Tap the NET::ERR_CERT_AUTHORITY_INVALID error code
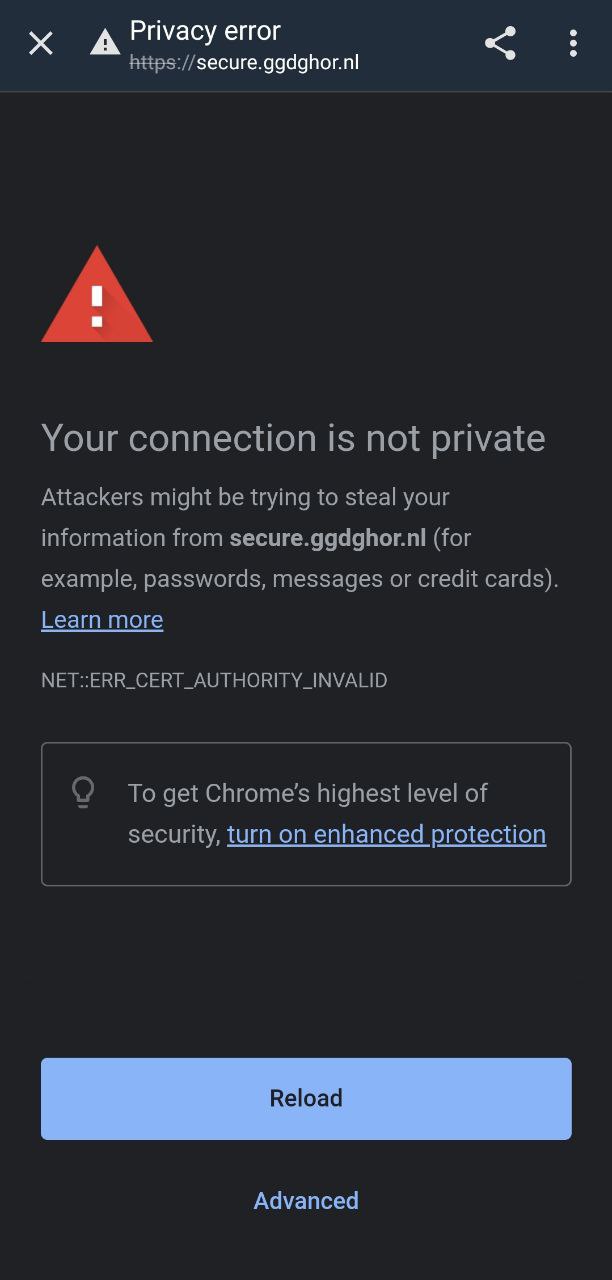 tap(214, 681)
